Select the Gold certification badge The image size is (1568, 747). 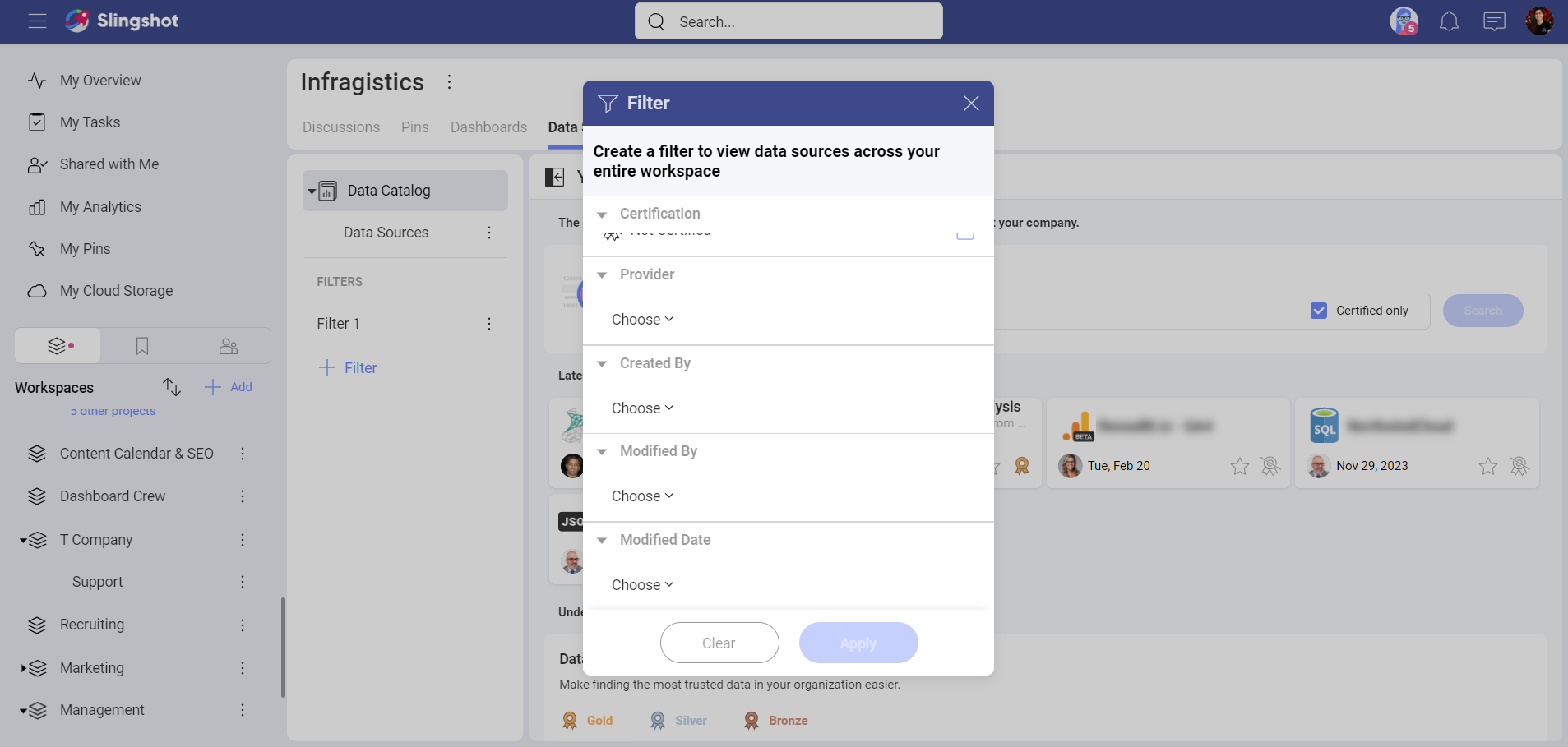[x=588, y=721]
